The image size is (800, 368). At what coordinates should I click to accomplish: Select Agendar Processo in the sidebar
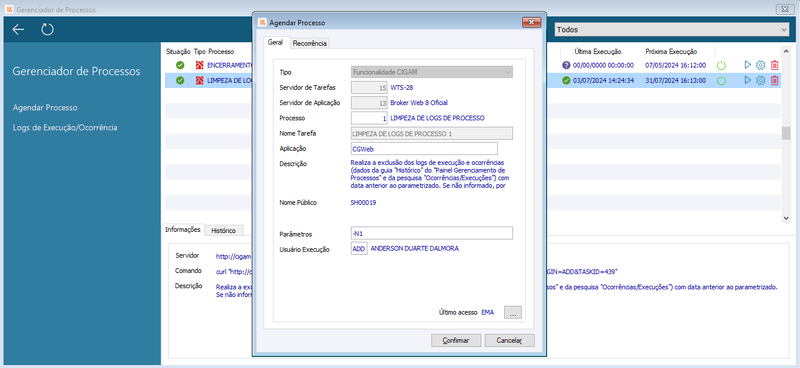(x=45, y=108)
